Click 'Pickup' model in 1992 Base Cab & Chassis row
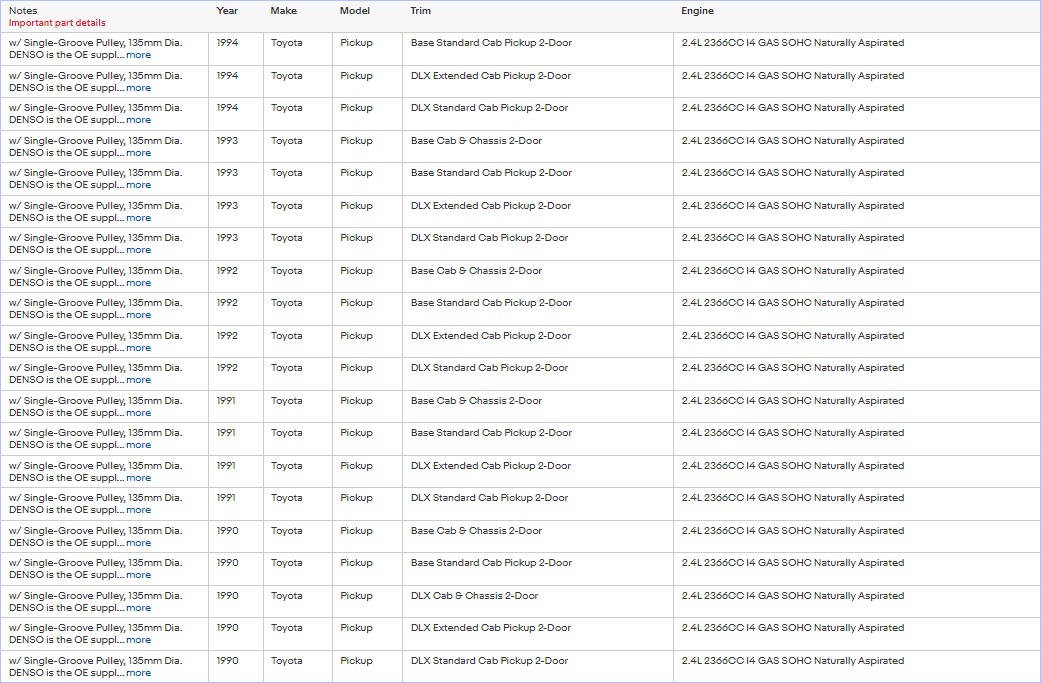 (x=357, y=271)
